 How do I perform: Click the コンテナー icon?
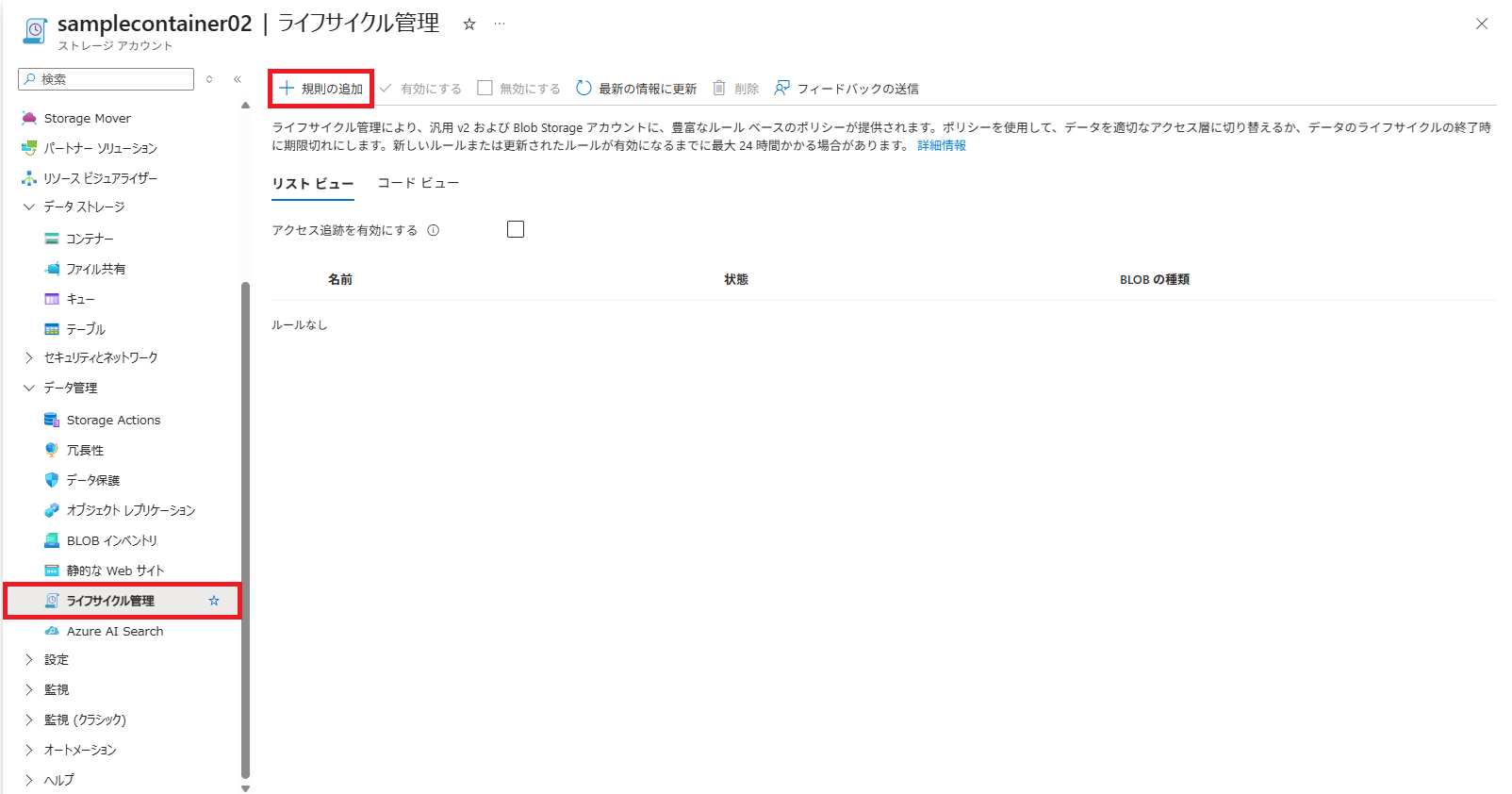(52, 239)
